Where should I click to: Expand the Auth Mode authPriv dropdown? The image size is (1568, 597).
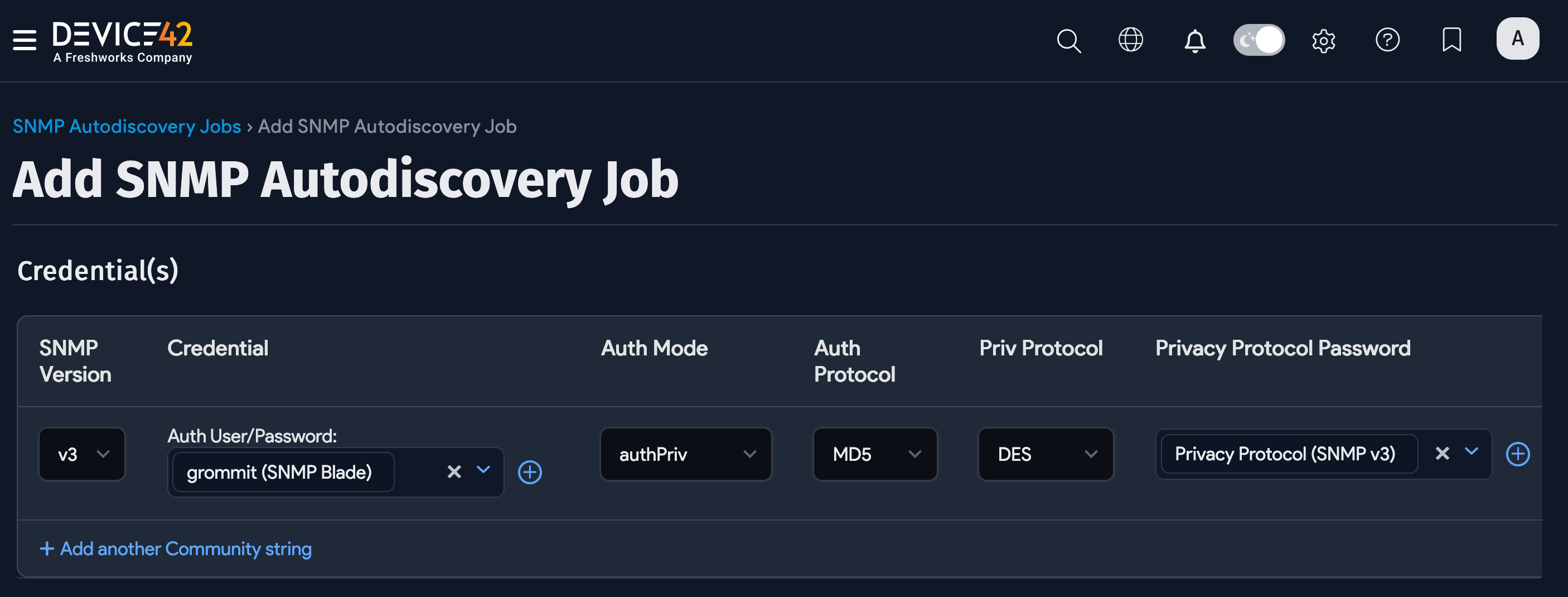tap(685, 454)
